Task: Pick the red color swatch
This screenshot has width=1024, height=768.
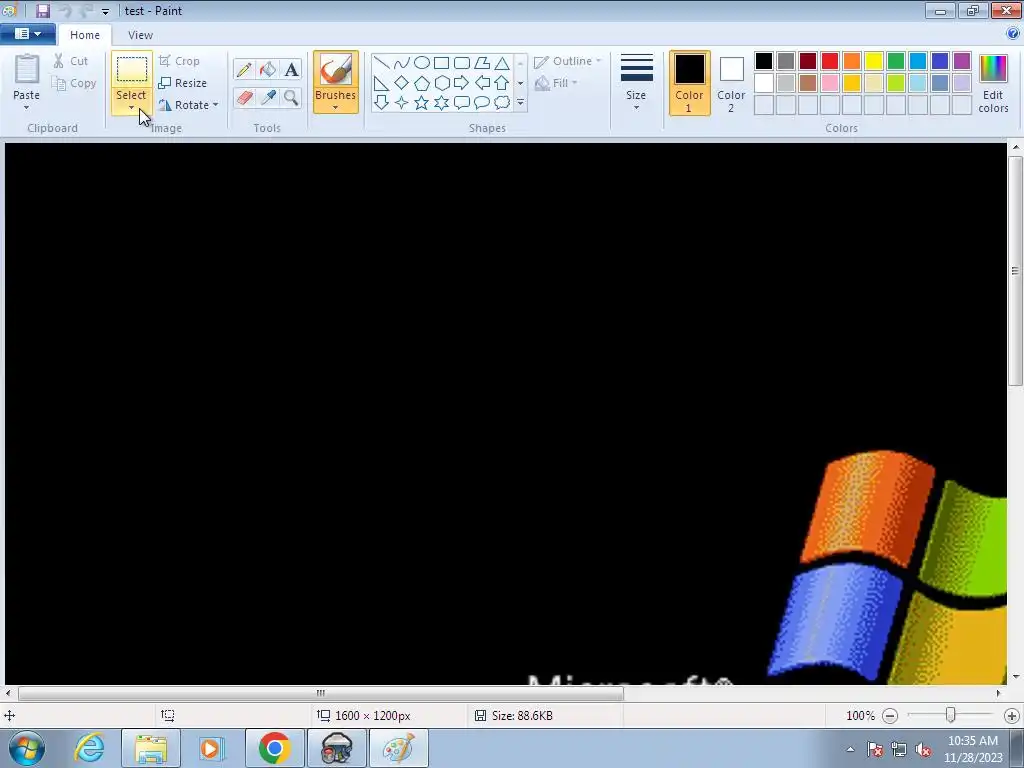Action: click(x=830, y=61)
